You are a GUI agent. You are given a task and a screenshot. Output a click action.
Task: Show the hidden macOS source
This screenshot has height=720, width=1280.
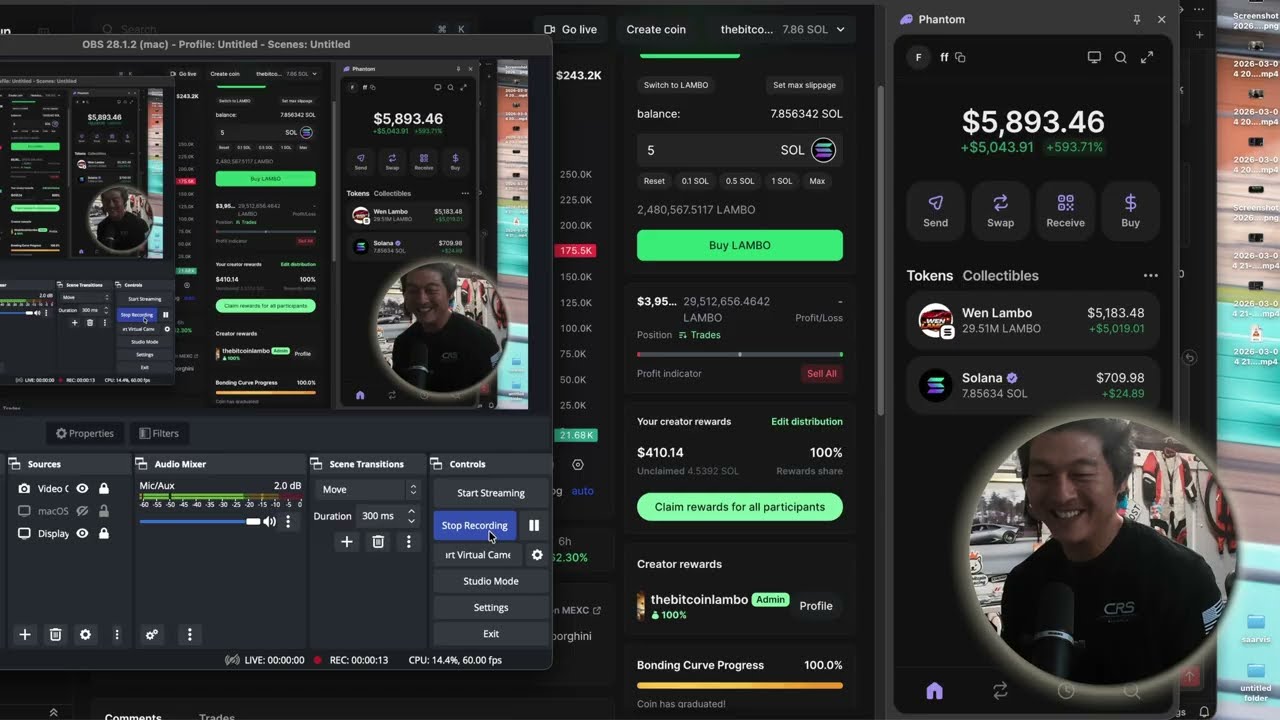pyautogui.click(x=82, y=511)
